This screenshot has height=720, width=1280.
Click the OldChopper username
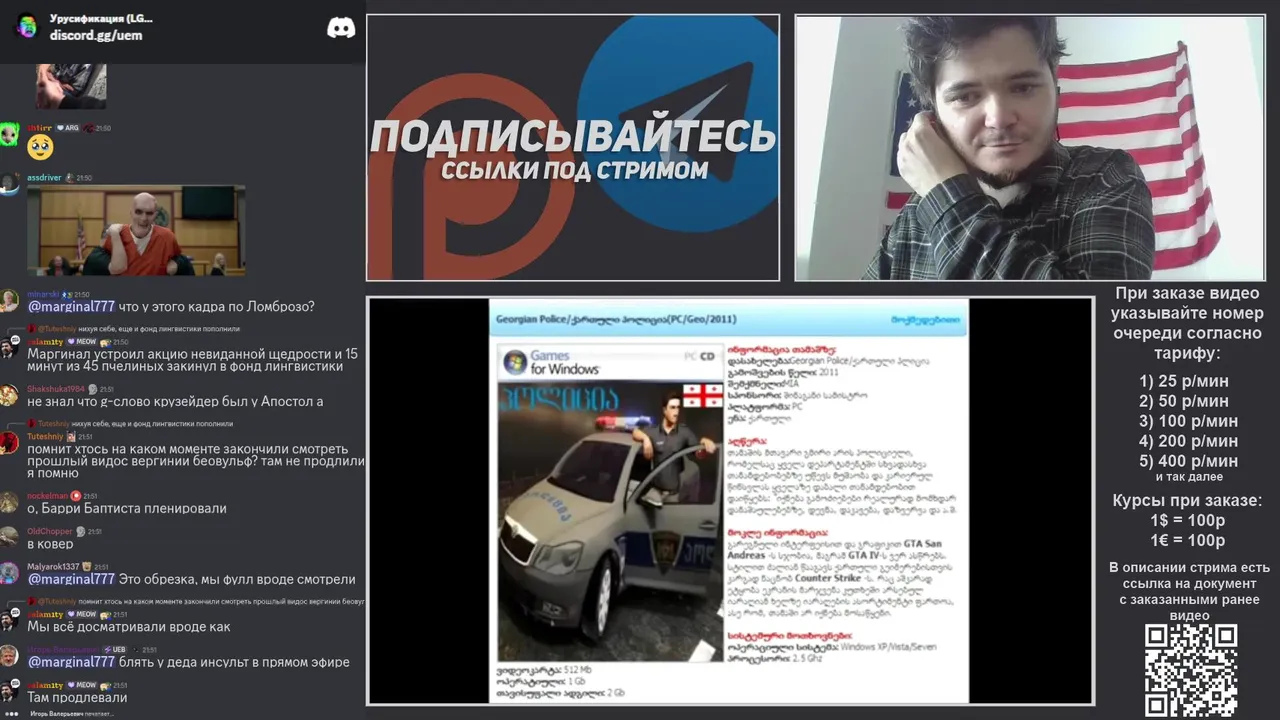coord(50,532)
